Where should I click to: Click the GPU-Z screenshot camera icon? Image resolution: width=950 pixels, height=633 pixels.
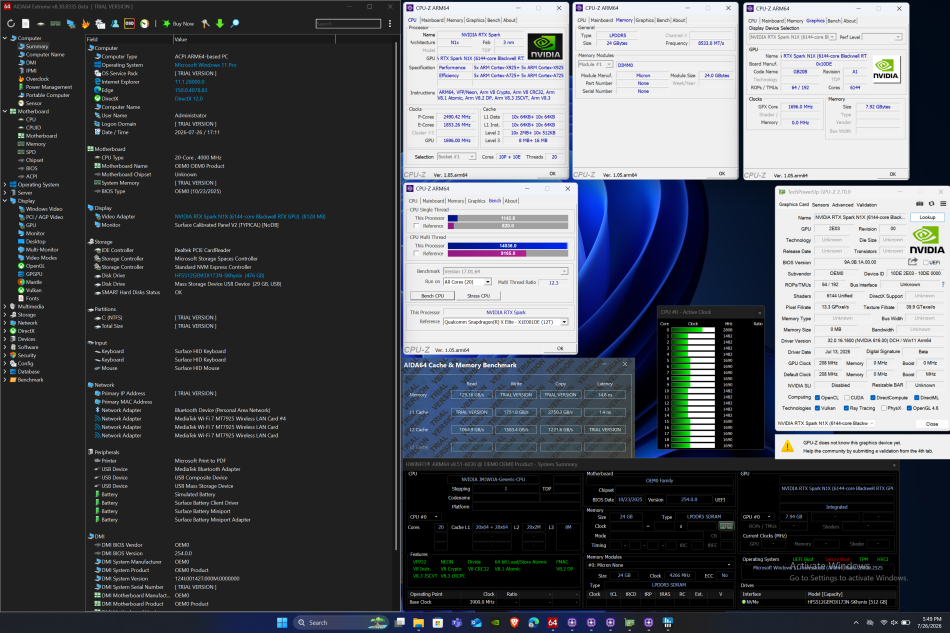point(919,204)
